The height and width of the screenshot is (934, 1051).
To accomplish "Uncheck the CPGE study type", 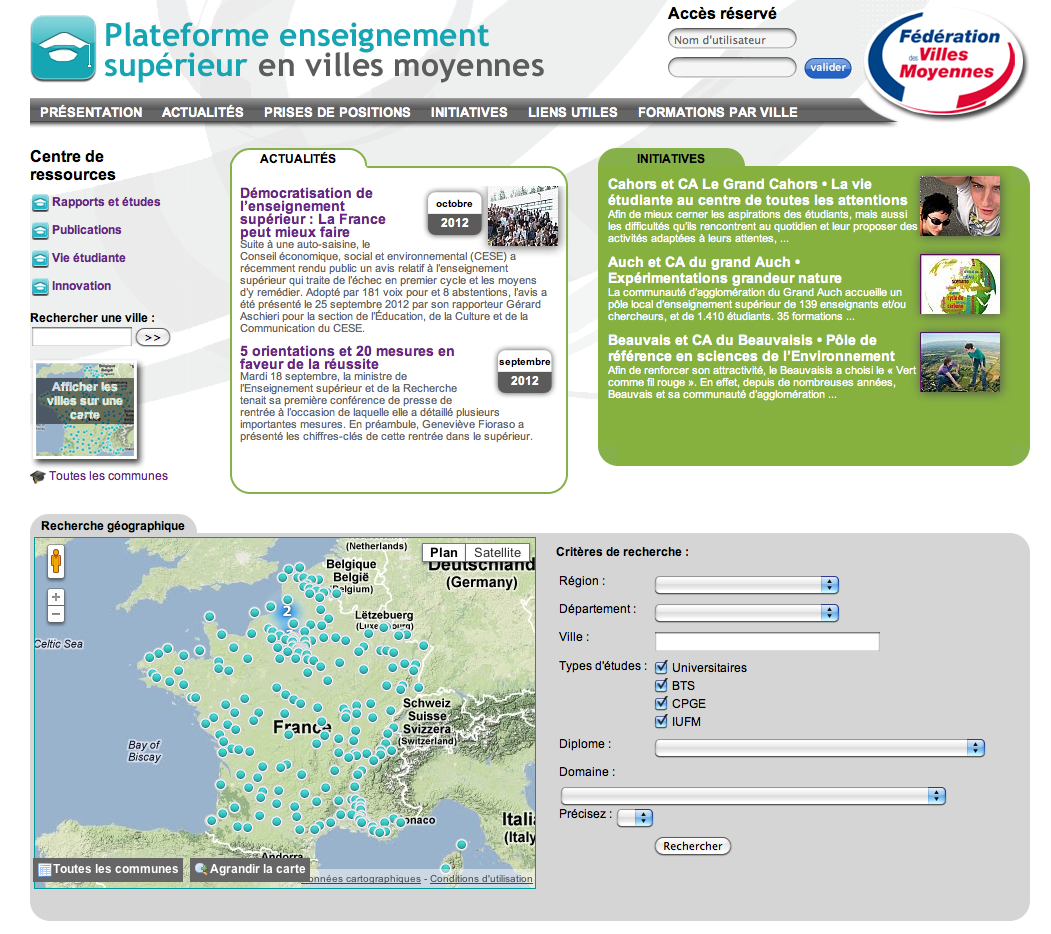I will (x=662, y=703).
